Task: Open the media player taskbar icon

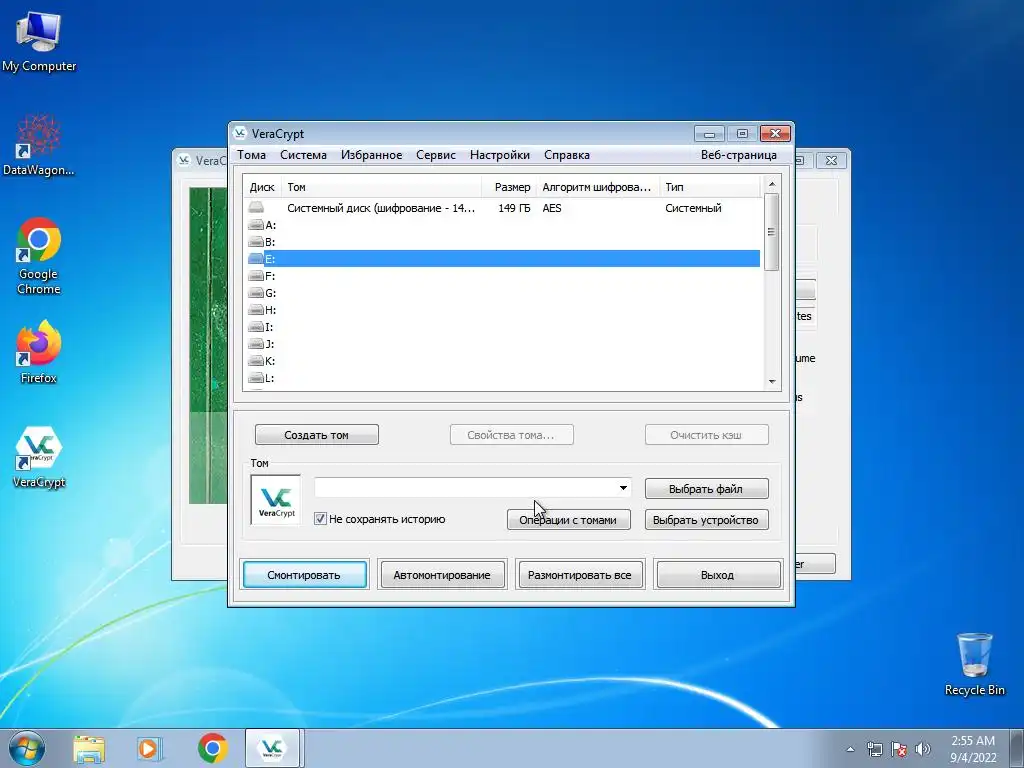Action: [x=149, y=749]
